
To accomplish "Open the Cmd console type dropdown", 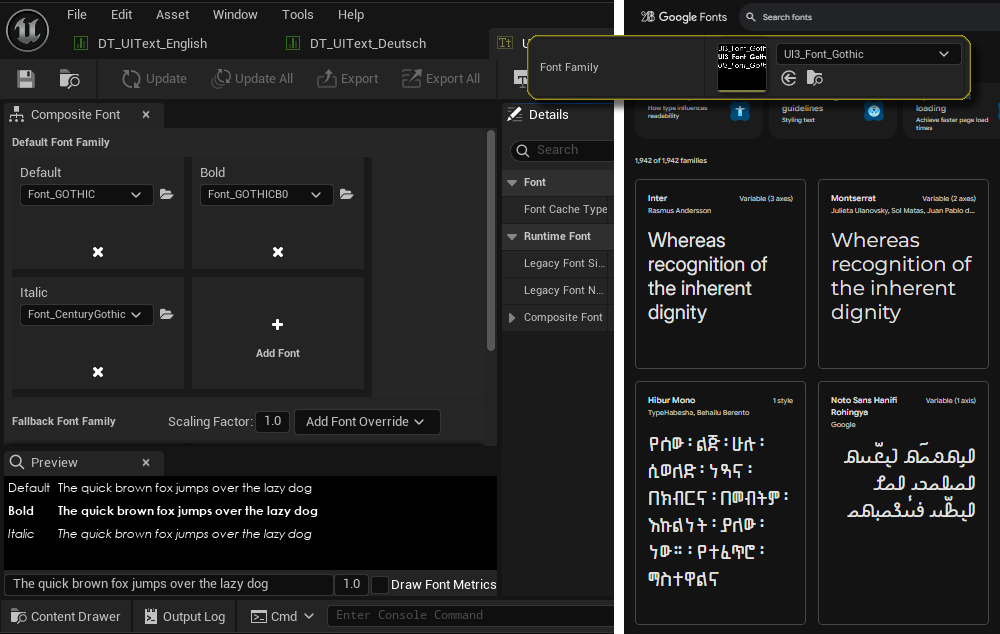I will (x=283, y=617).
